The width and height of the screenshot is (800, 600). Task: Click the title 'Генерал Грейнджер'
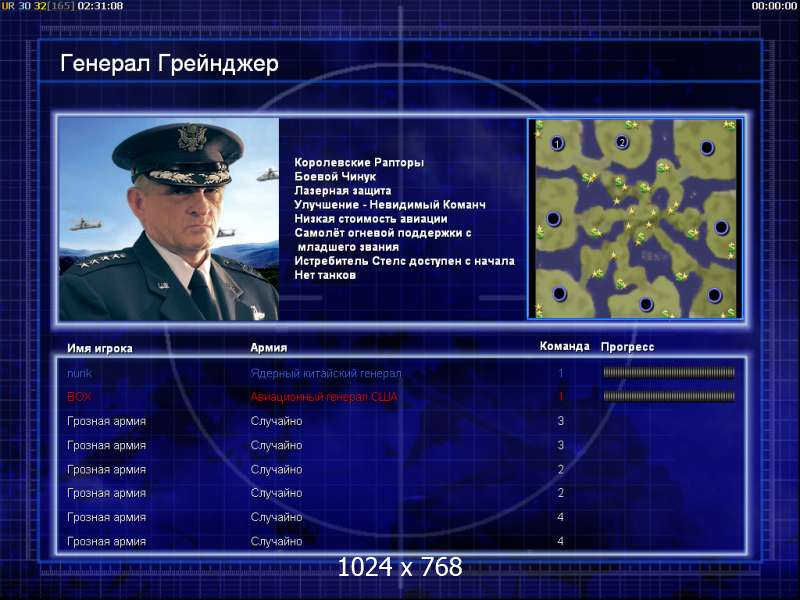click(169, 64)
